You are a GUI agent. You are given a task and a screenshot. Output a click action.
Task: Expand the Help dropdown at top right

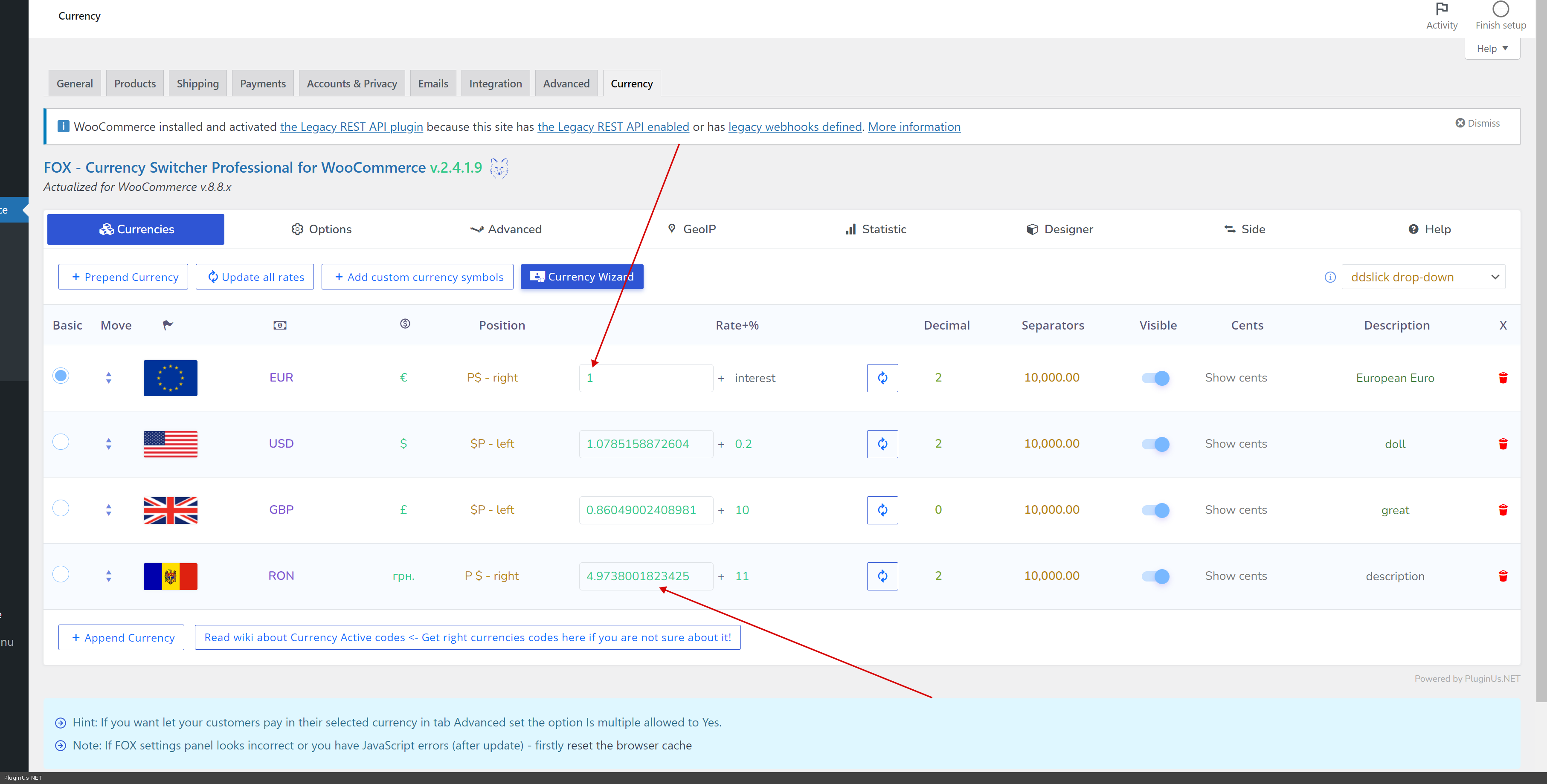point(1492,49)
